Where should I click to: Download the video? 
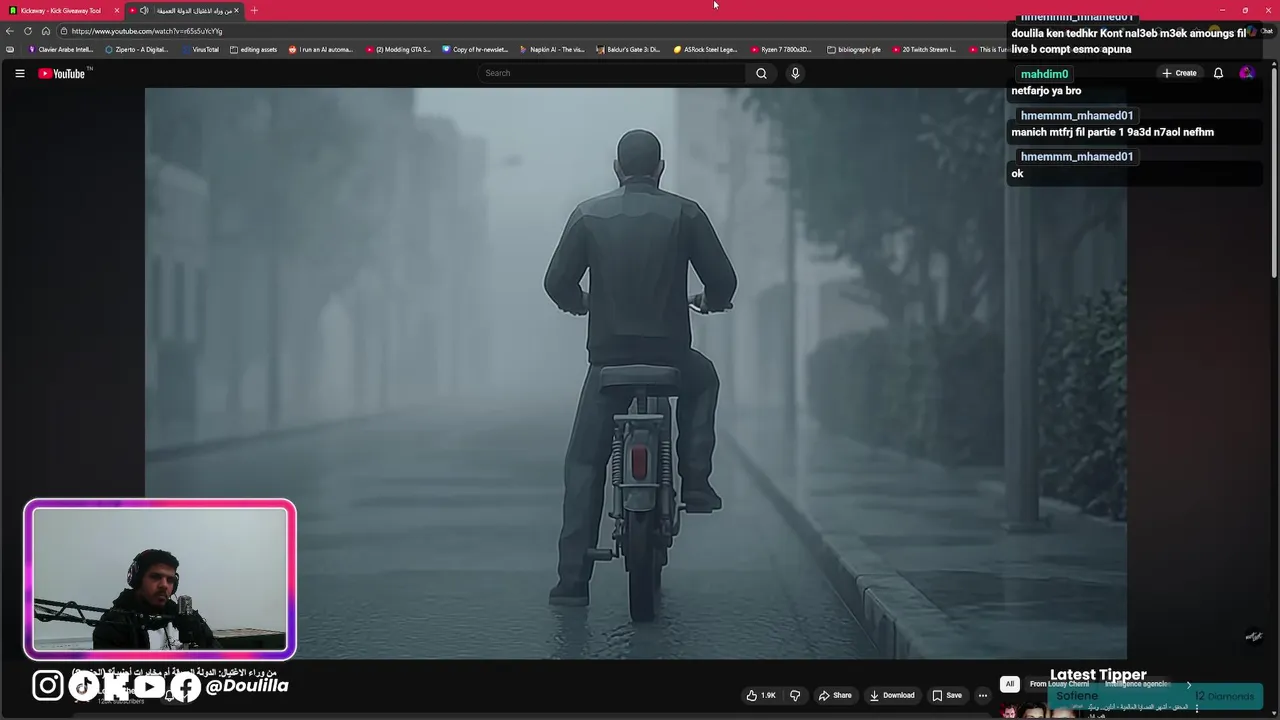pos(892,695)
